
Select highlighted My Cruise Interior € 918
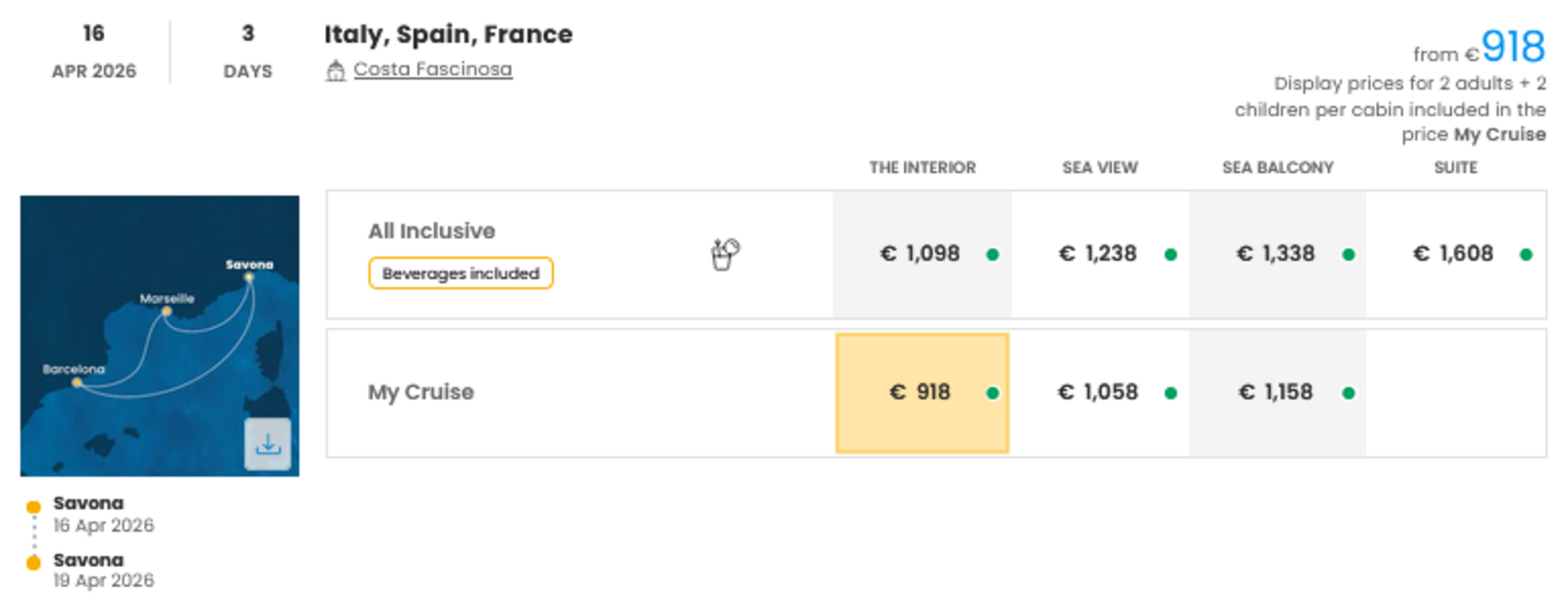(920, 393)
